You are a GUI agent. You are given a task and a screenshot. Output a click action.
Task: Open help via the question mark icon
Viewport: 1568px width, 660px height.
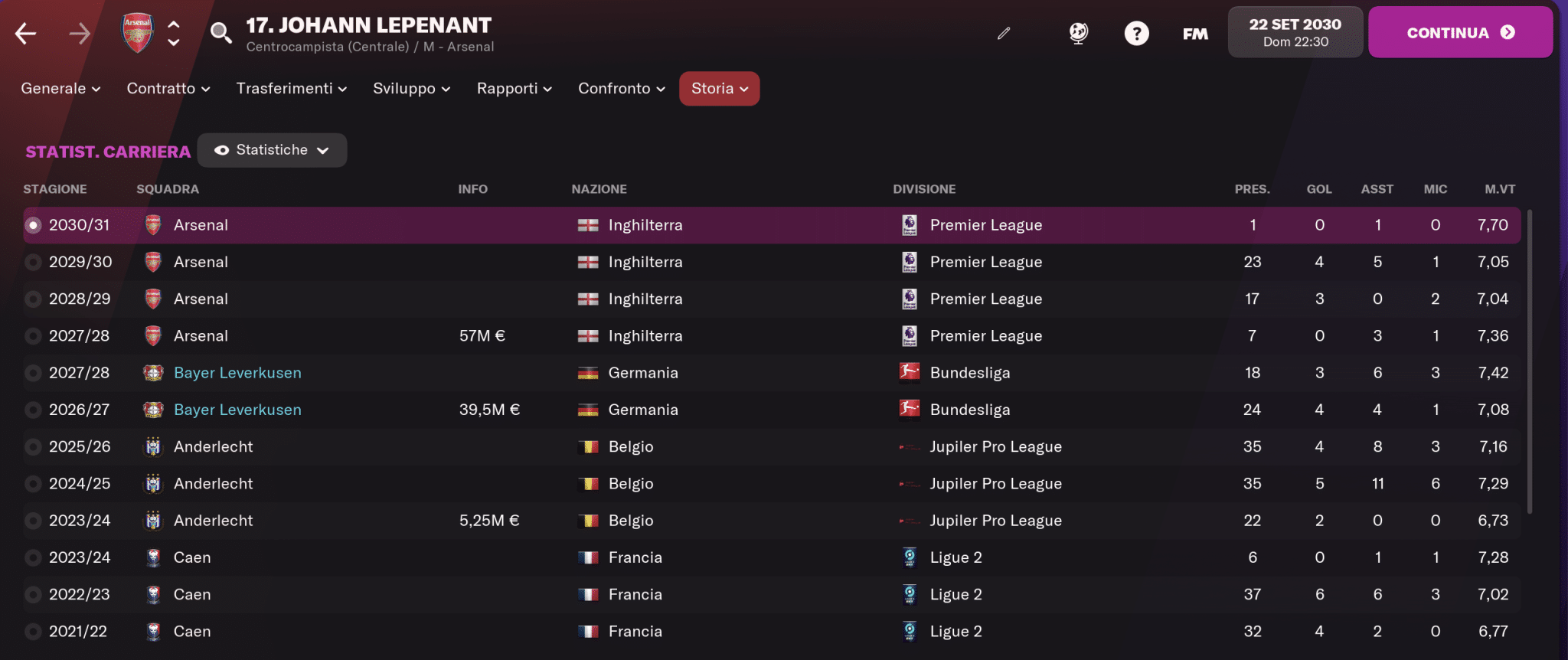1136,33
